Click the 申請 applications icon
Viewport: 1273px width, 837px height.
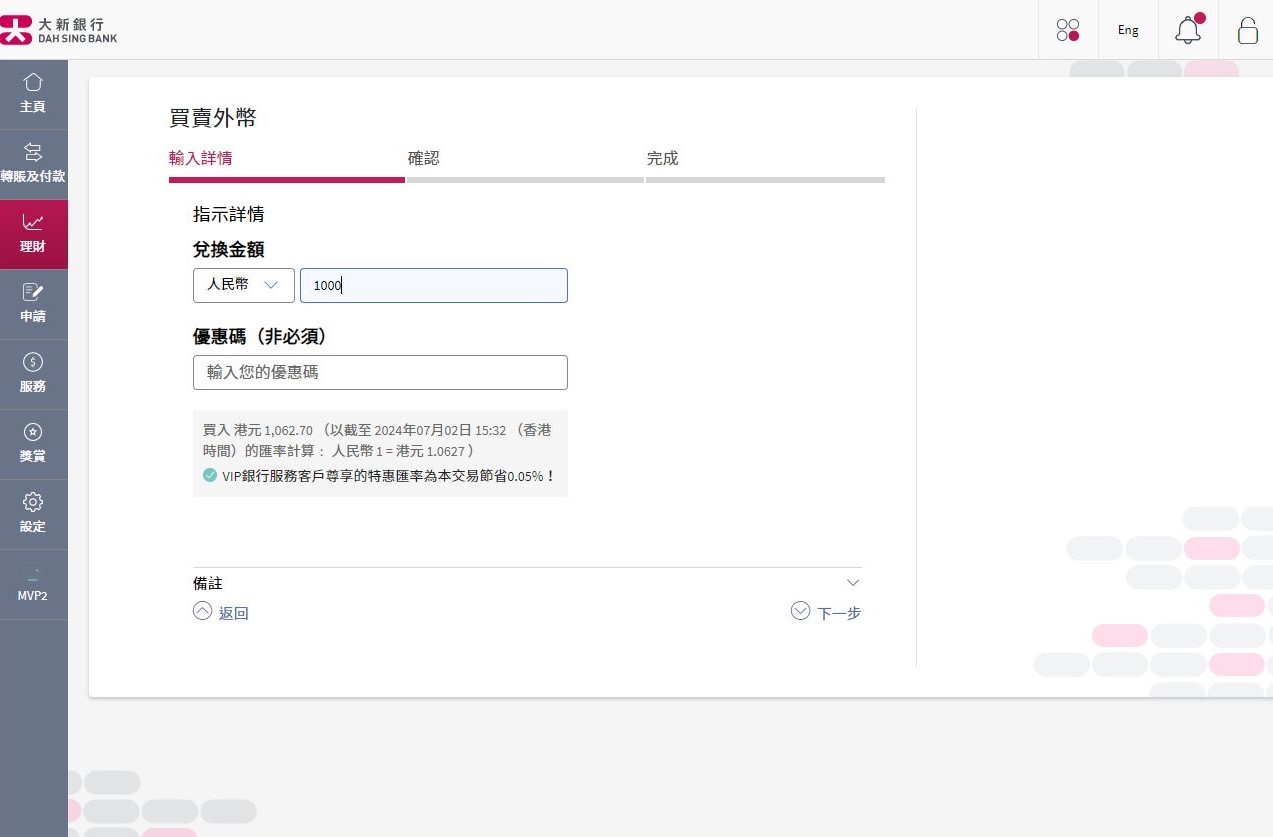point(33,303)
